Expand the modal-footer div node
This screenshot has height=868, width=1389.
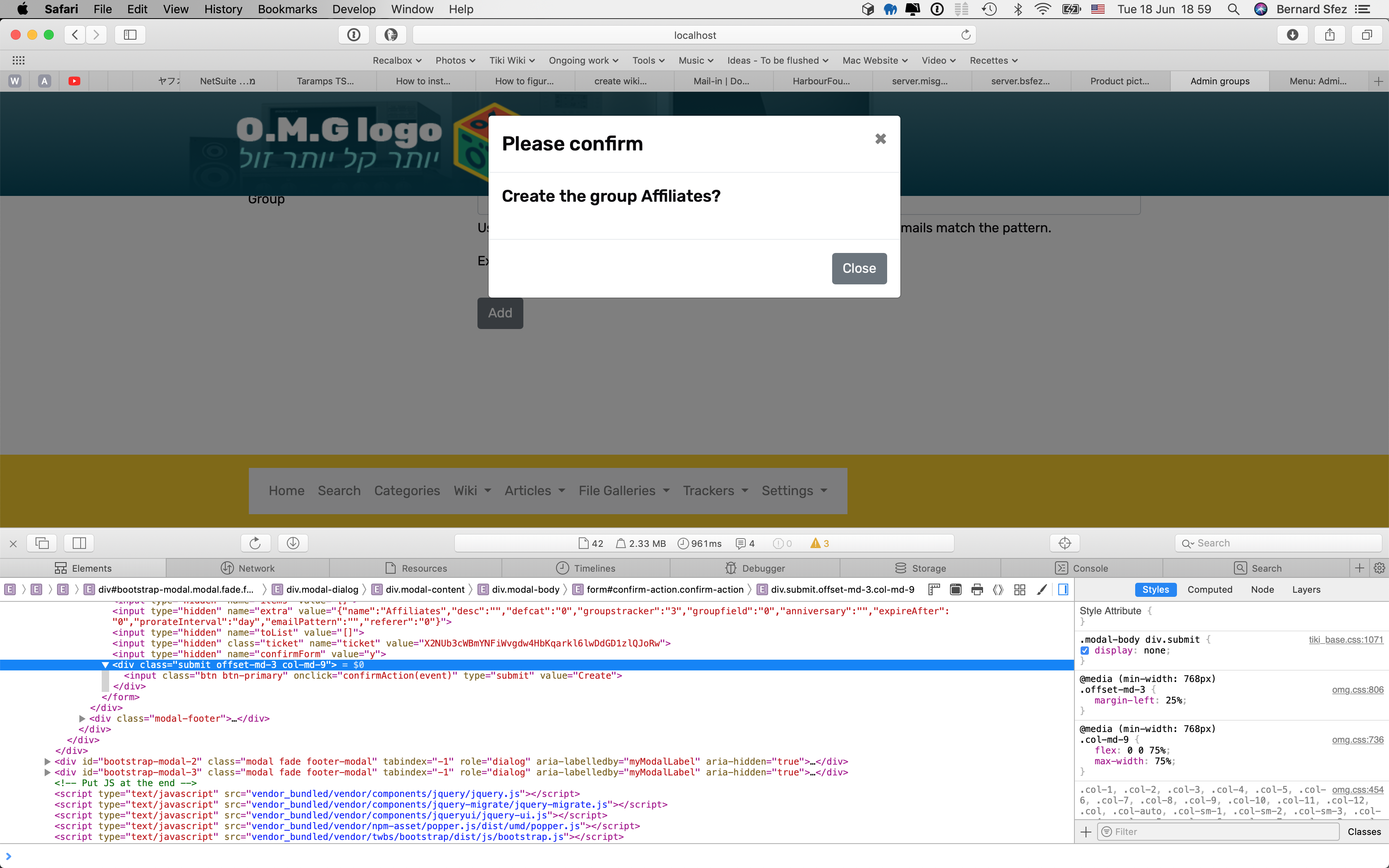click(82, 719)
